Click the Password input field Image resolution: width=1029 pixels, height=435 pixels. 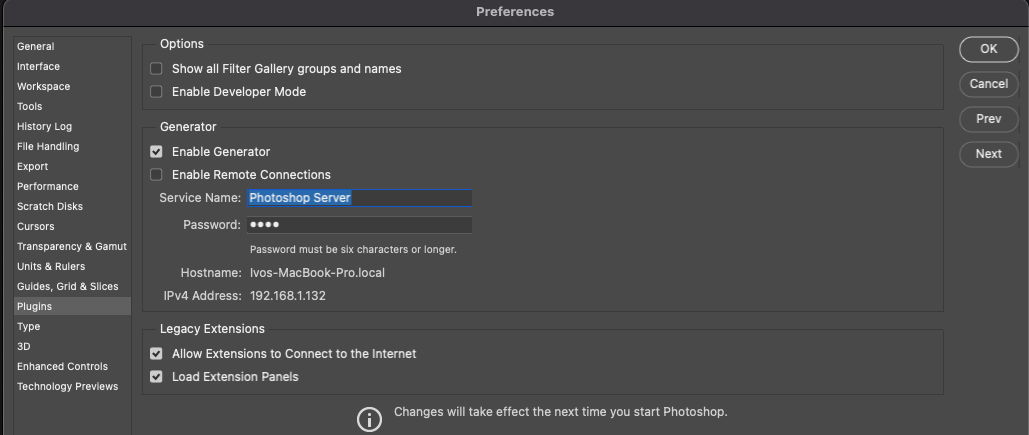click(360, 225)
